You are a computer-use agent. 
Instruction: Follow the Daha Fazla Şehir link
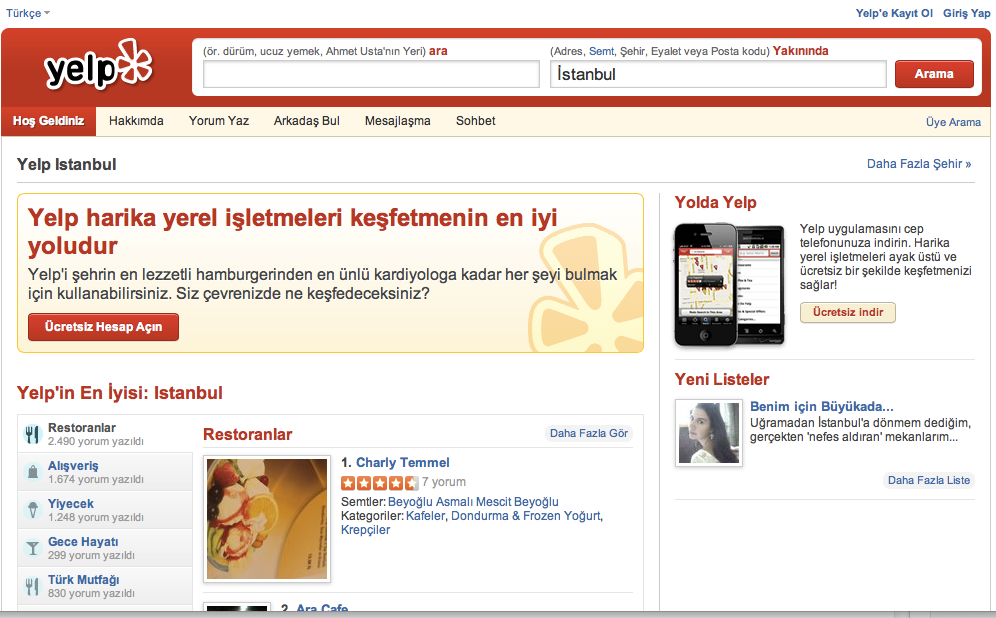[919, 164]
